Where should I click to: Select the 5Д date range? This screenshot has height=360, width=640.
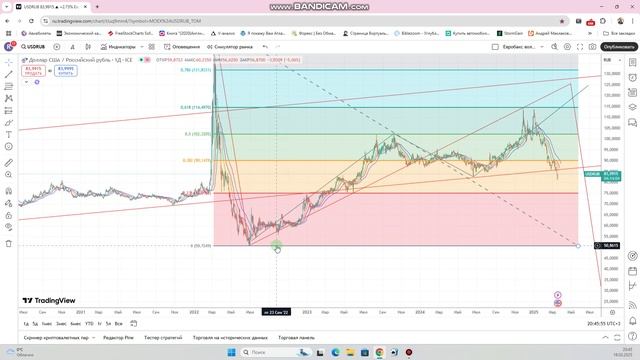point(35,324)
